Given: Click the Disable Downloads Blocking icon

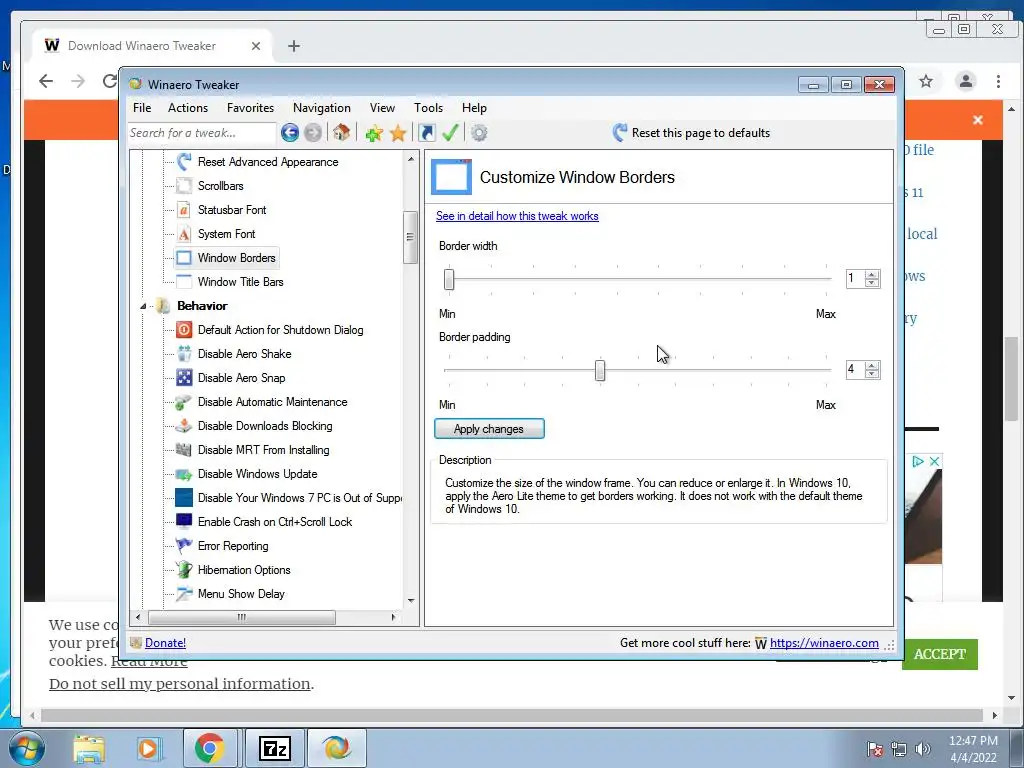Looking at the screenshot, I should click(184, 426).
